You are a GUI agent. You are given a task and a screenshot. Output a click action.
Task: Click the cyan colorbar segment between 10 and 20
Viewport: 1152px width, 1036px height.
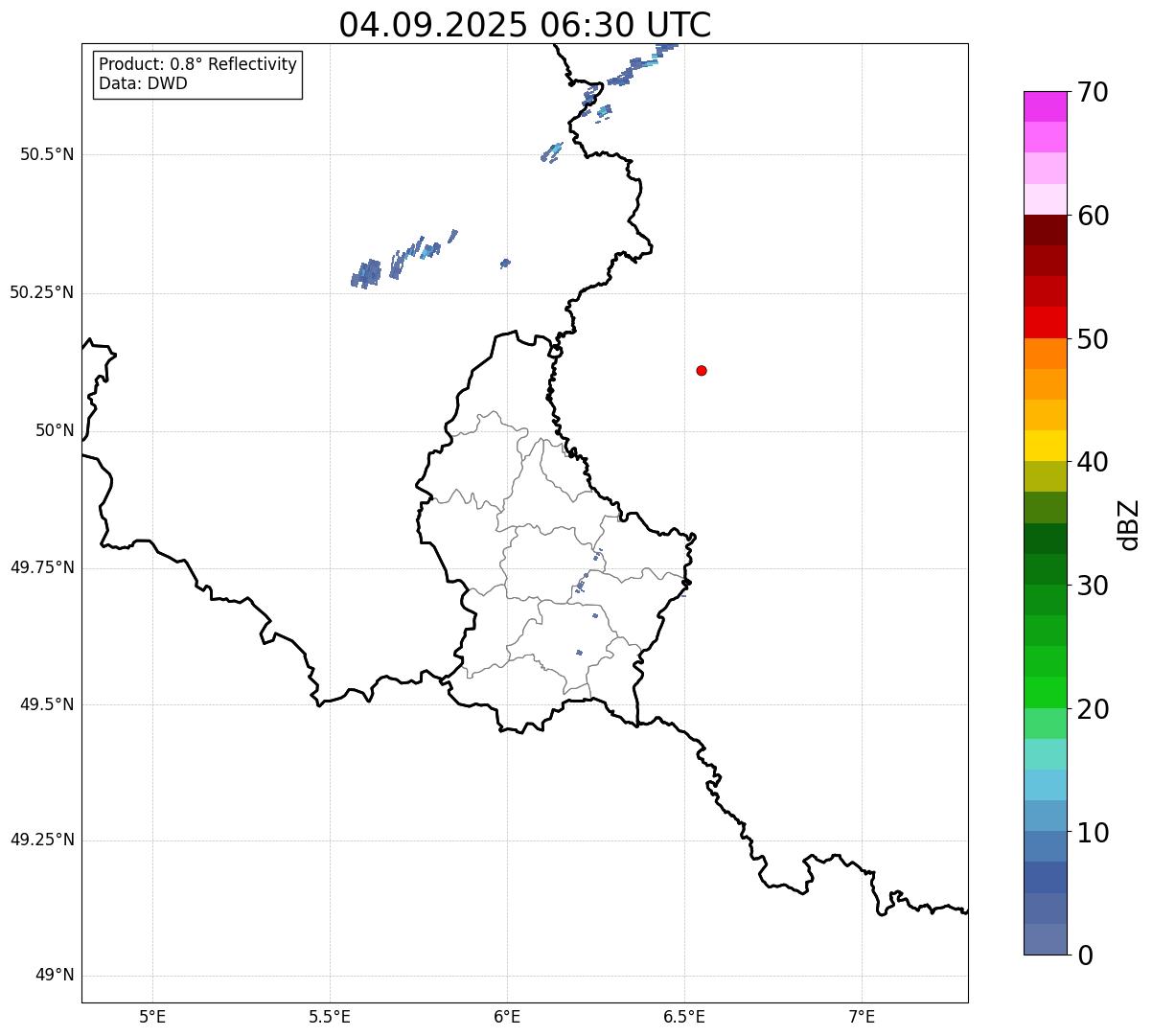(1045, 785)
